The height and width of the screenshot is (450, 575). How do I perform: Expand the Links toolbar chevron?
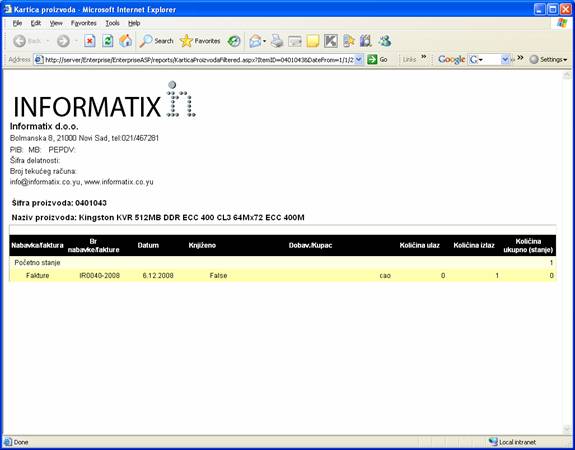tap(424, 57)
